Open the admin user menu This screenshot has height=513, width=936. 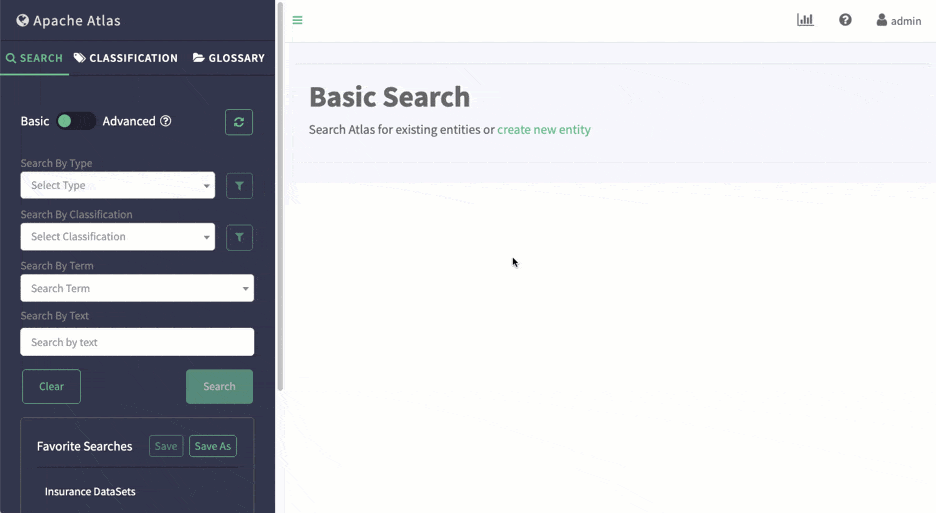(898, 21)
